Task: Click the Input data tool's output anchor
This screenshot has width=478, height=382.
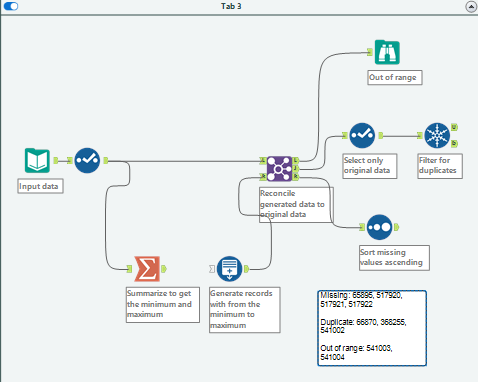Action: 56,161
